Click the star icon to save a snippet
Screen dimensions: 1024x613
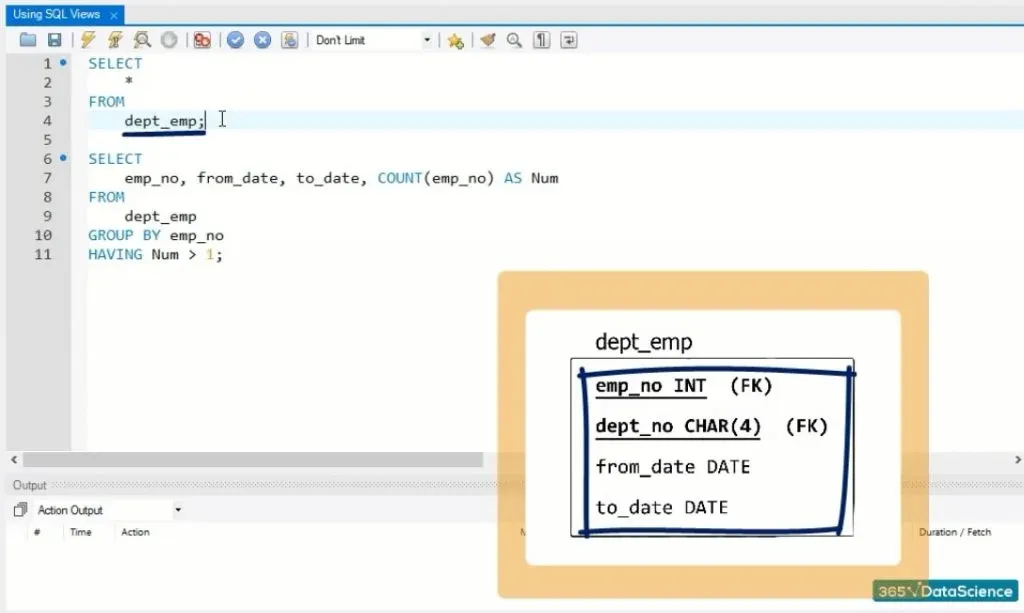pos(455,40)
